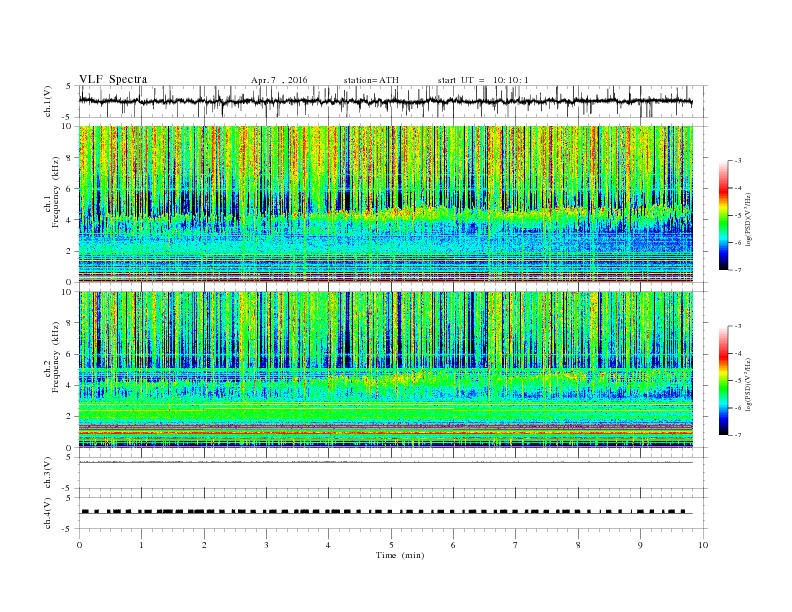Click the log(PSD) label beside upper colorbar
792x612 pixels.
point(748,220)
